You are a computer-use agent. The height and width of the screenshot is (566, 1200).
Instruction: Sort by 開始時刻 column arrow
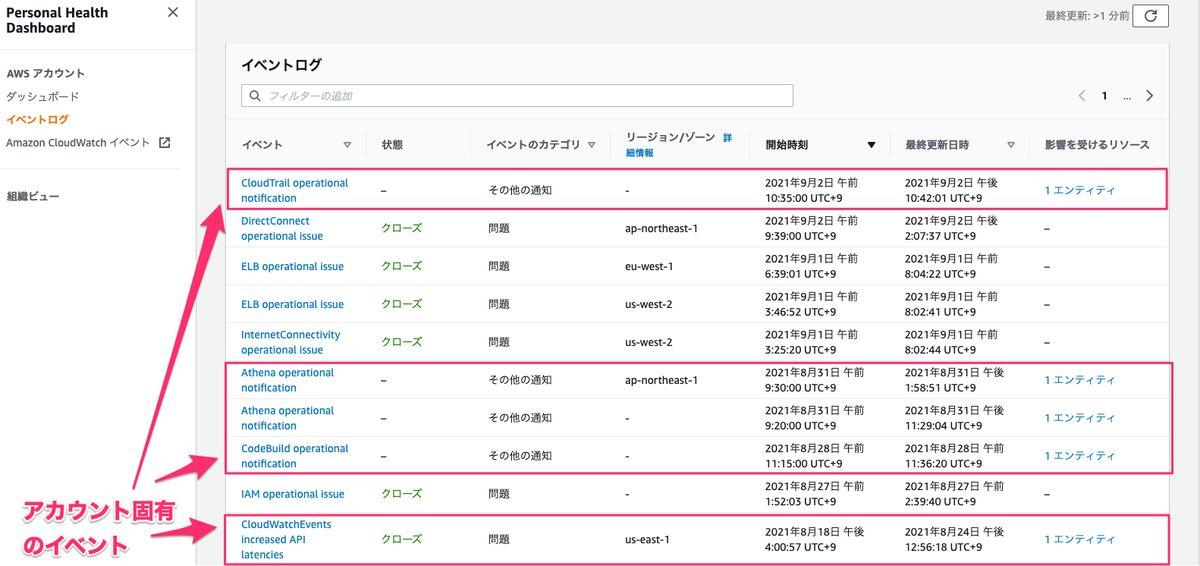871,145
